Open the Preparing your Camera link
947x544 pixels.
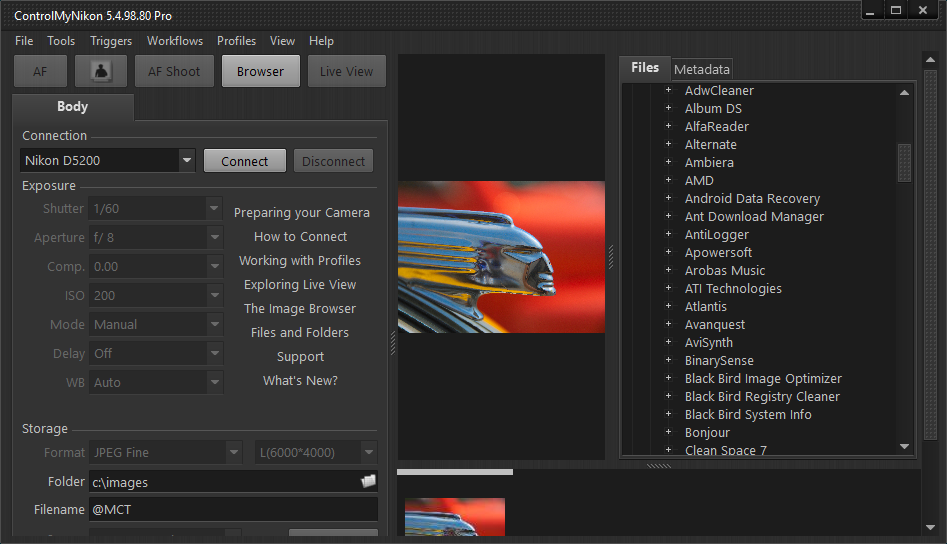click(301, 213)
